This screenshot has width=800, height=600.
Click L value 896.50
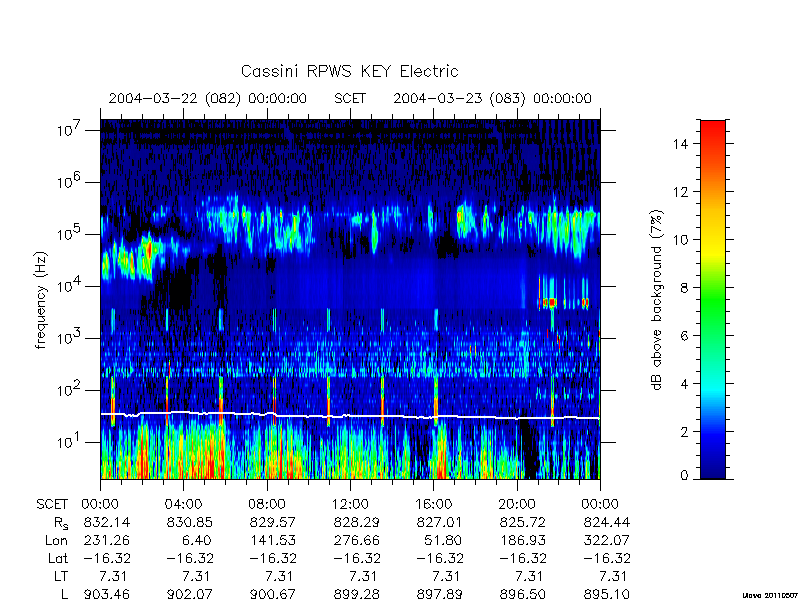[x=523, y=594]
